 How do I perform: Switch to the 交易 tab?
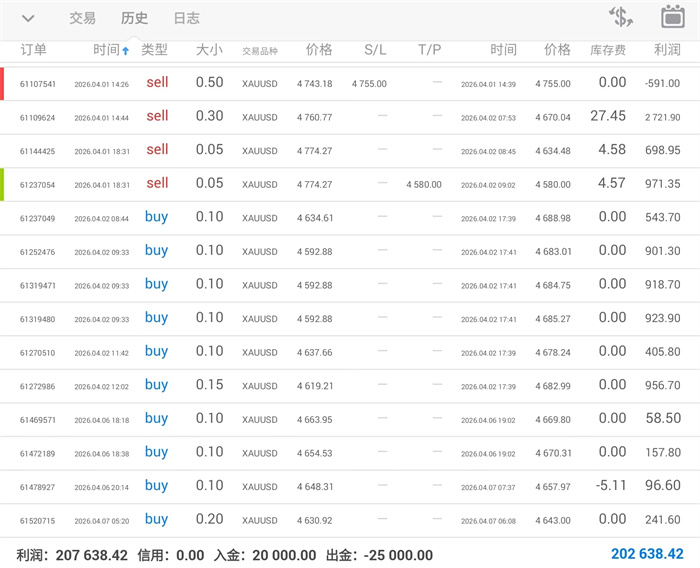click(83, 18)
